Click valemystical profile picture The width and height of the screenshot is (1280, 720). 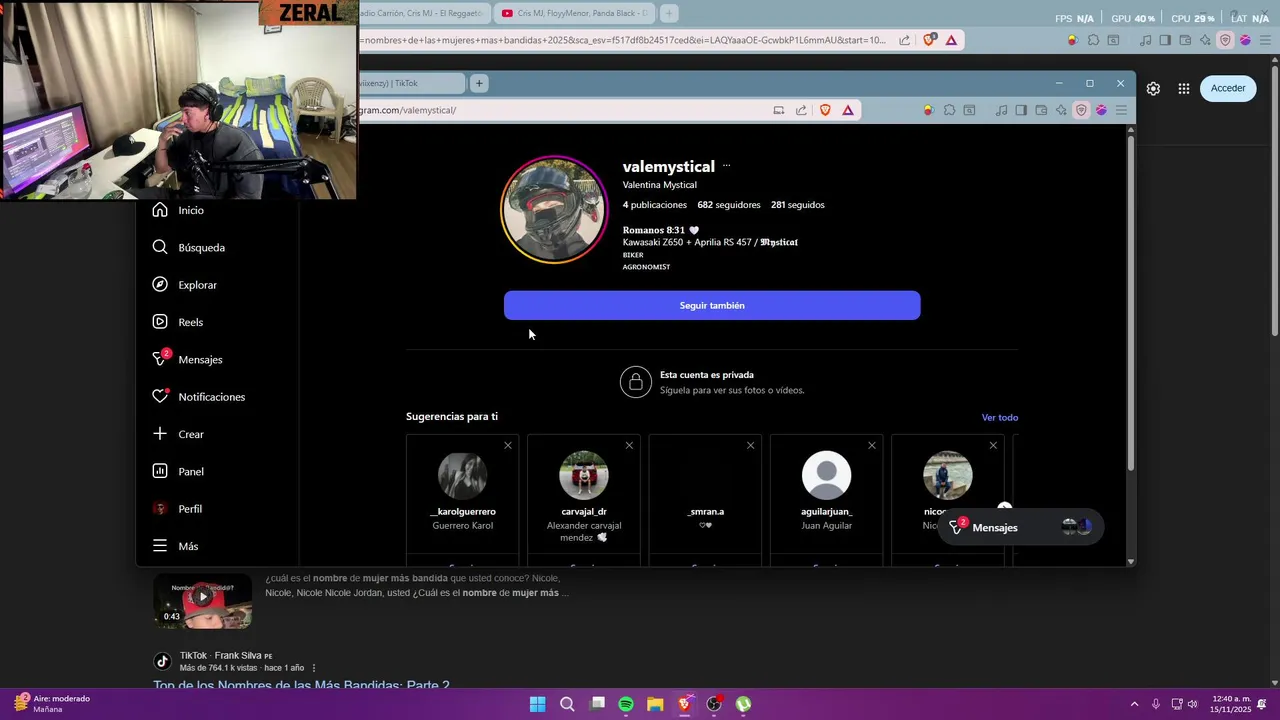point(554,210)
